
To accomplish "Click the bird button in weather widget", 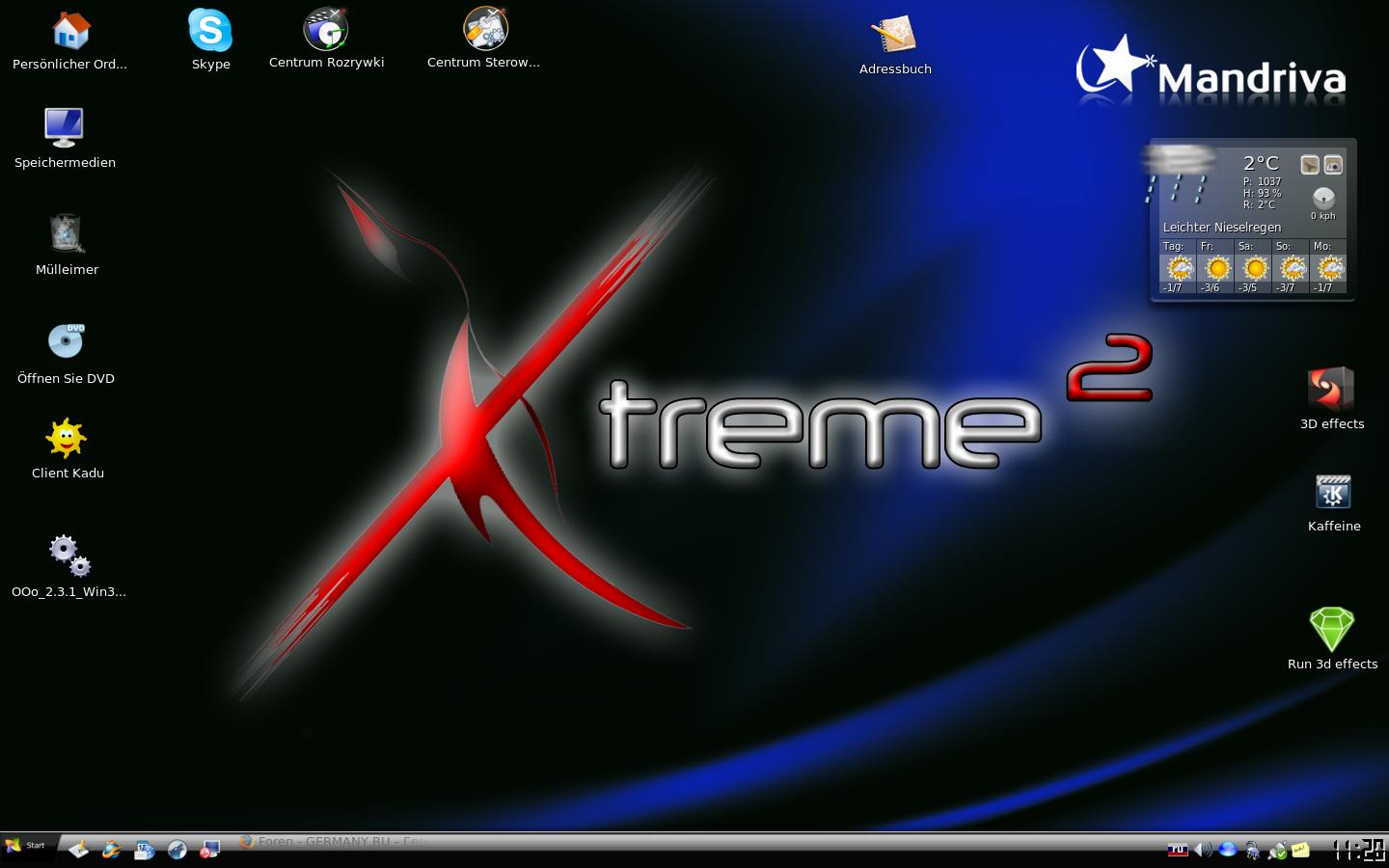I will click(x=1309, y=165).
